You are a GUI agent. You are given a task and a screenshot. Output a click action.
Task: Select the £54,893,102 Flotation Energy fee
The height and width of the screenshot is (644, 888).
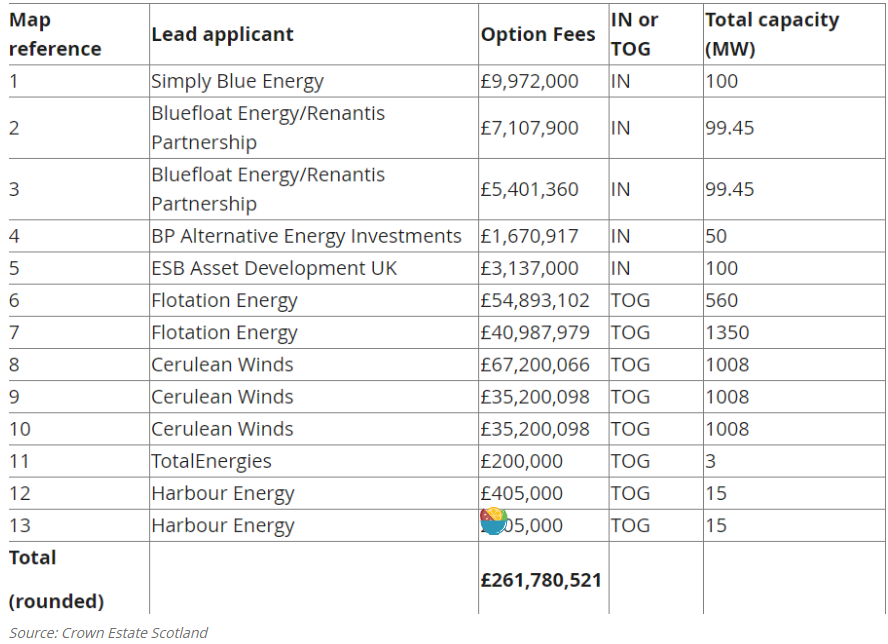(535, 301)
